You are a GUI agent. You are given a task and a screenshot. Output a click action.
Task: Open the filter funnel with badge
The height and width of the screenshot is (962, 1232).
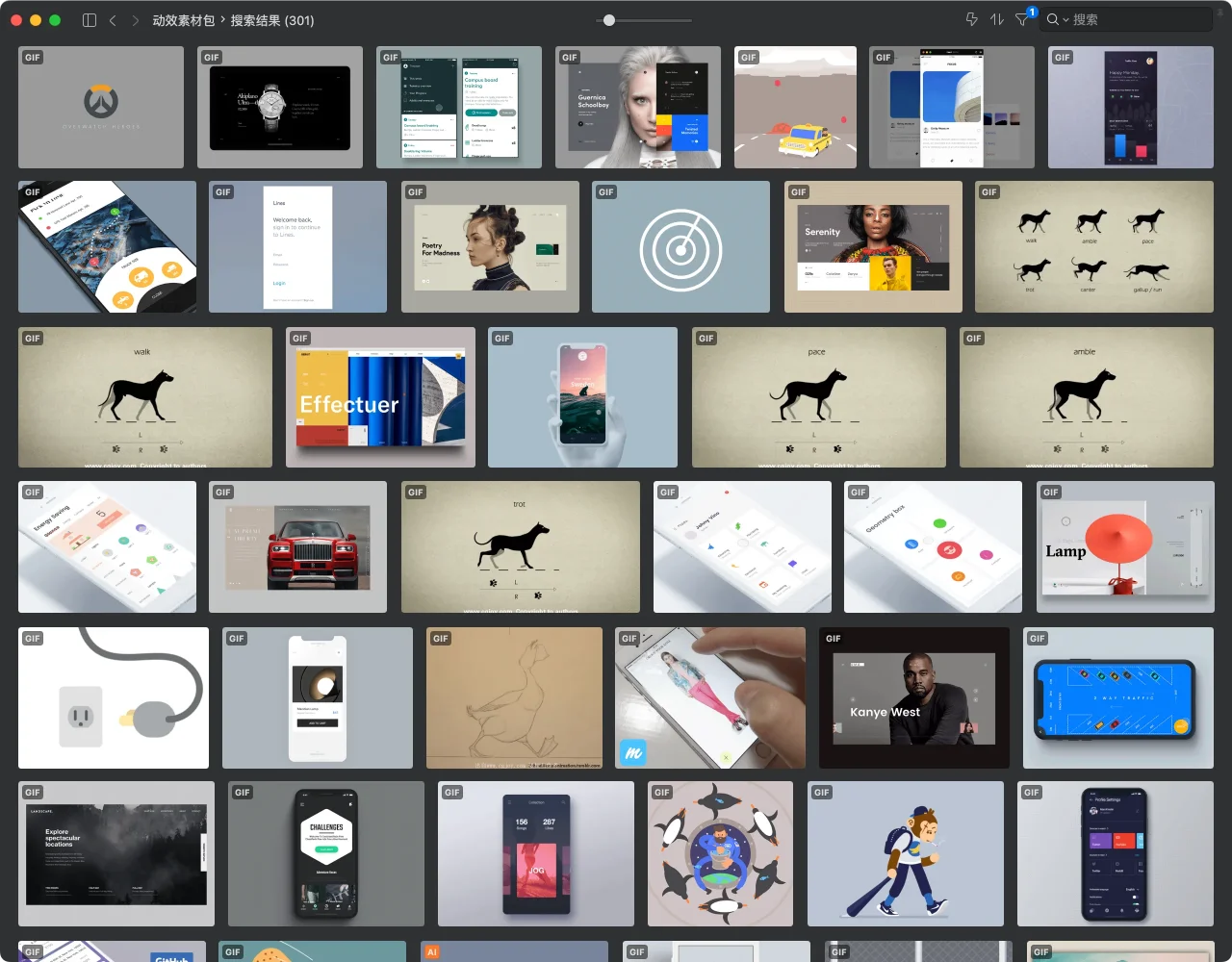point(1022,20)
